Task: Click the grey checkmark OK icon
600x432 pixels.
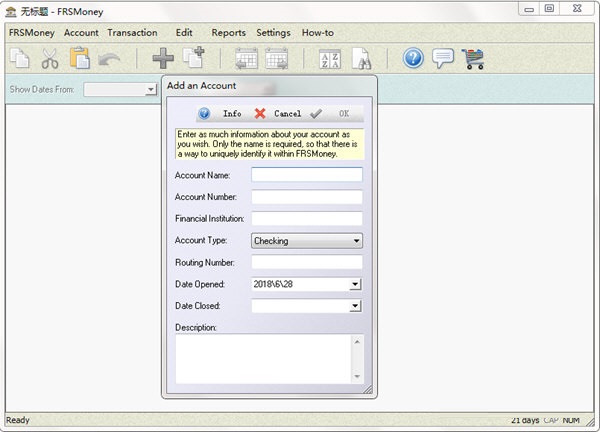Action: tap(316, 114)
